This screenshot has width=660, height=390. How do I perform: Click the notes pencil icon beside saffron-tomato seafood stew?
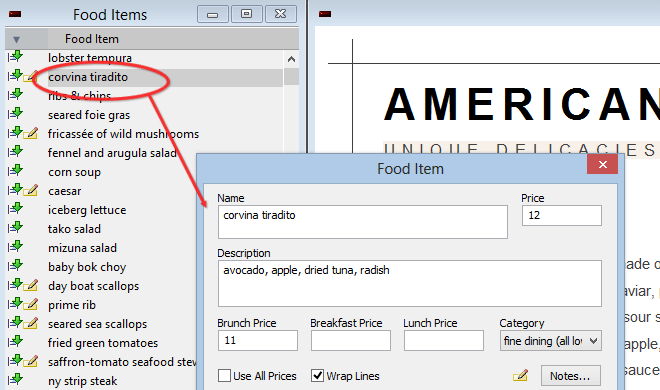click(x=31, y=361)
